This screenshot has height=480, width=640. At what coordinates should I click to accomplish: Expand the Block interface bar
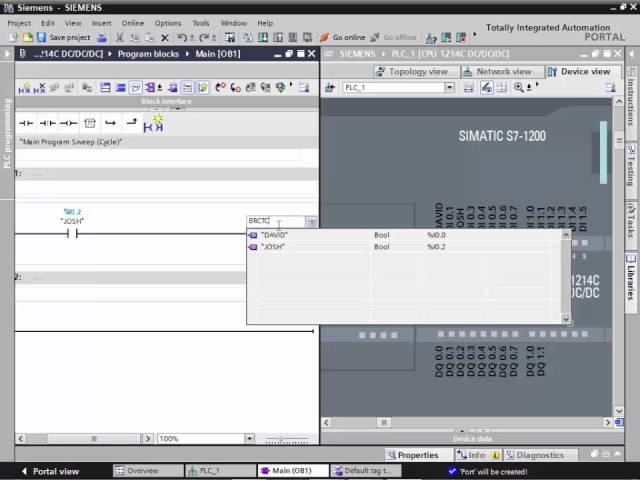coord(167,102)
